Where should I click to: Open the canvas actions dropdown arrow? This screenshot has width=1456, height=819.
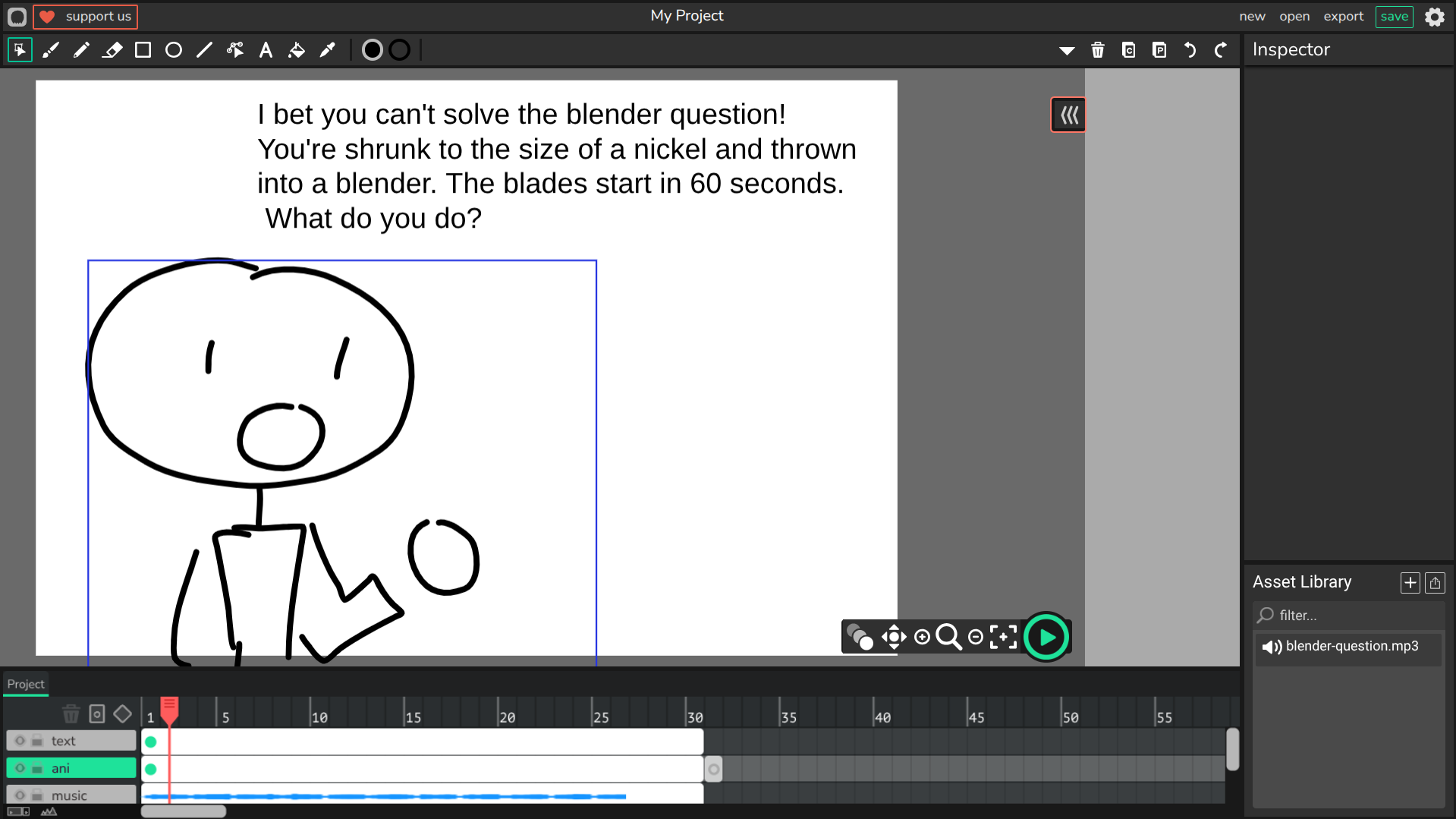click(x=1067, y=50)
